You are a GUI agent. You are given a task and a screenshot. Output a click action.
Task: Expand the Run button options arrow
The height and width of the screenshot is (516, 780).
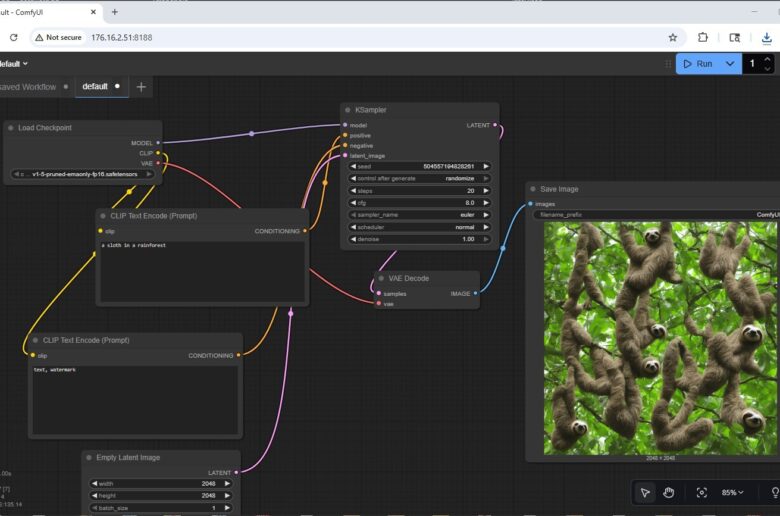pyautogui.click(x=729, y=63)
